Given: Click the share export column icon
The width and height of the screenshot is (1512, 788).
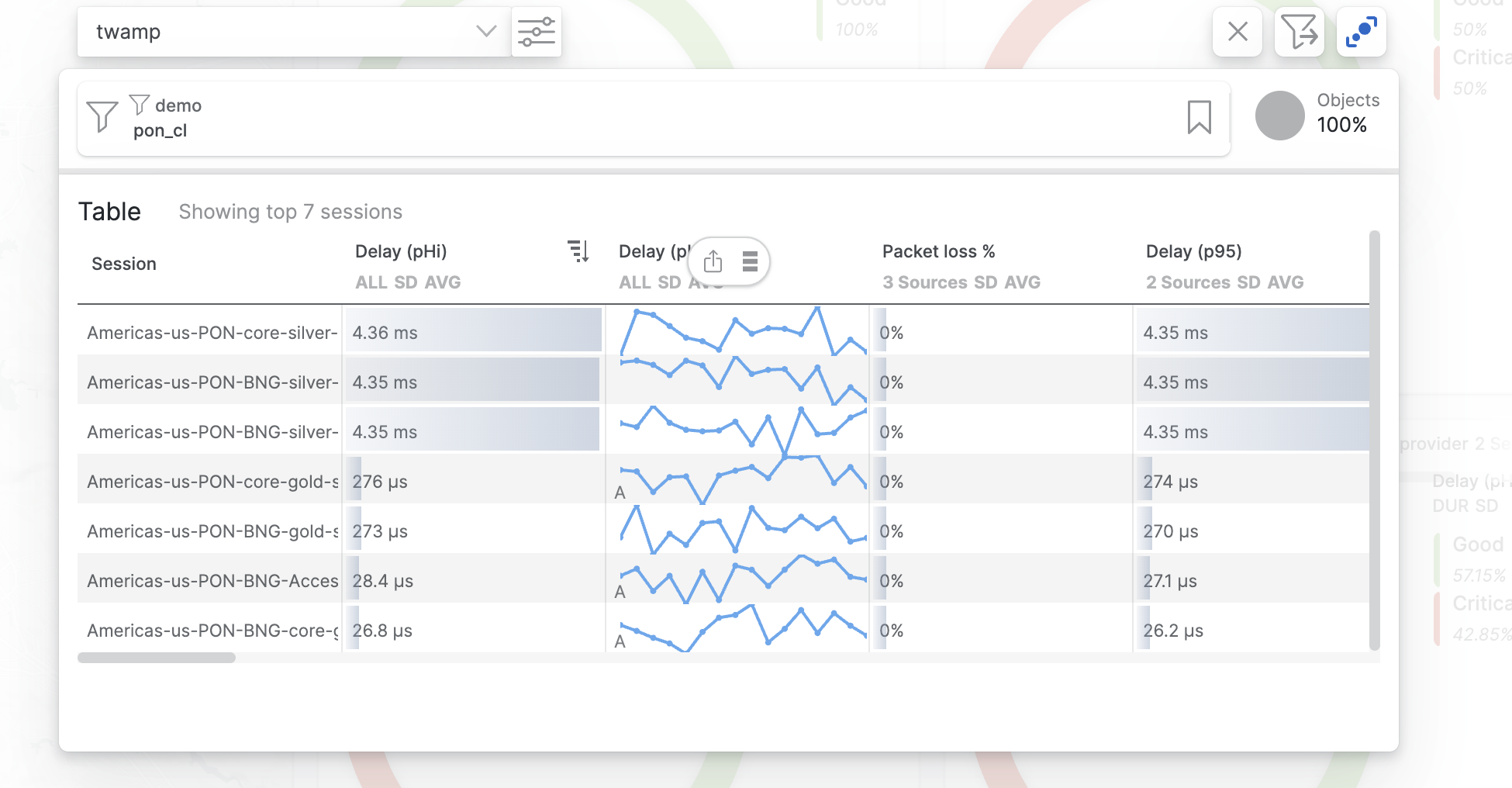Looking at the screenshot, I should click(x=713, y=261).
